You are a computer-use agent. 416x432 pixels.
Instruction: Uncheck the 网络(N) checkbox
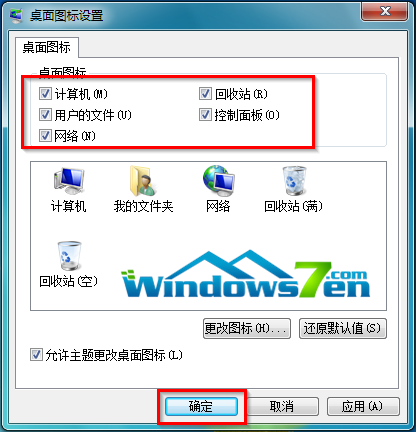point(45,136)
